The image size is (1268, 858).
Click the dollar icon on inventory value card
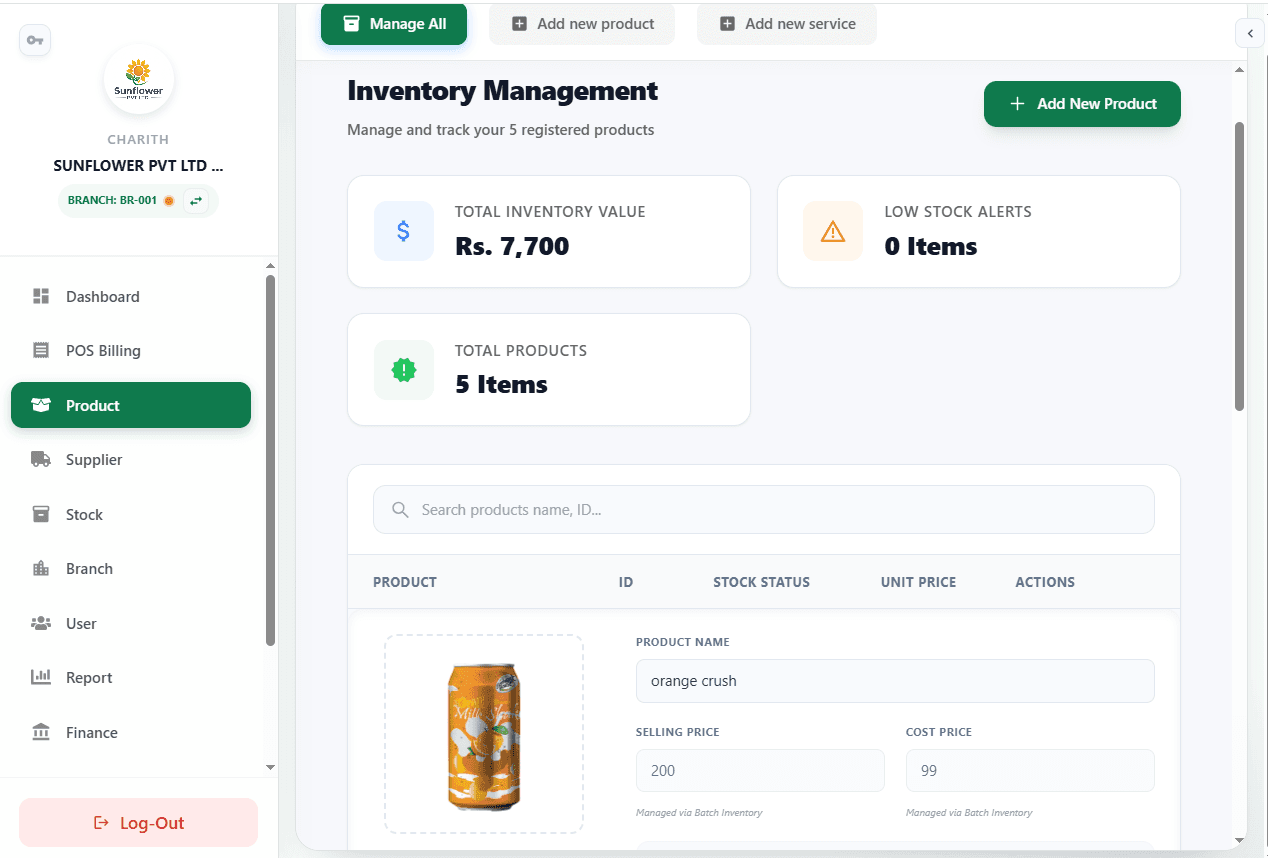click(403, 231)
